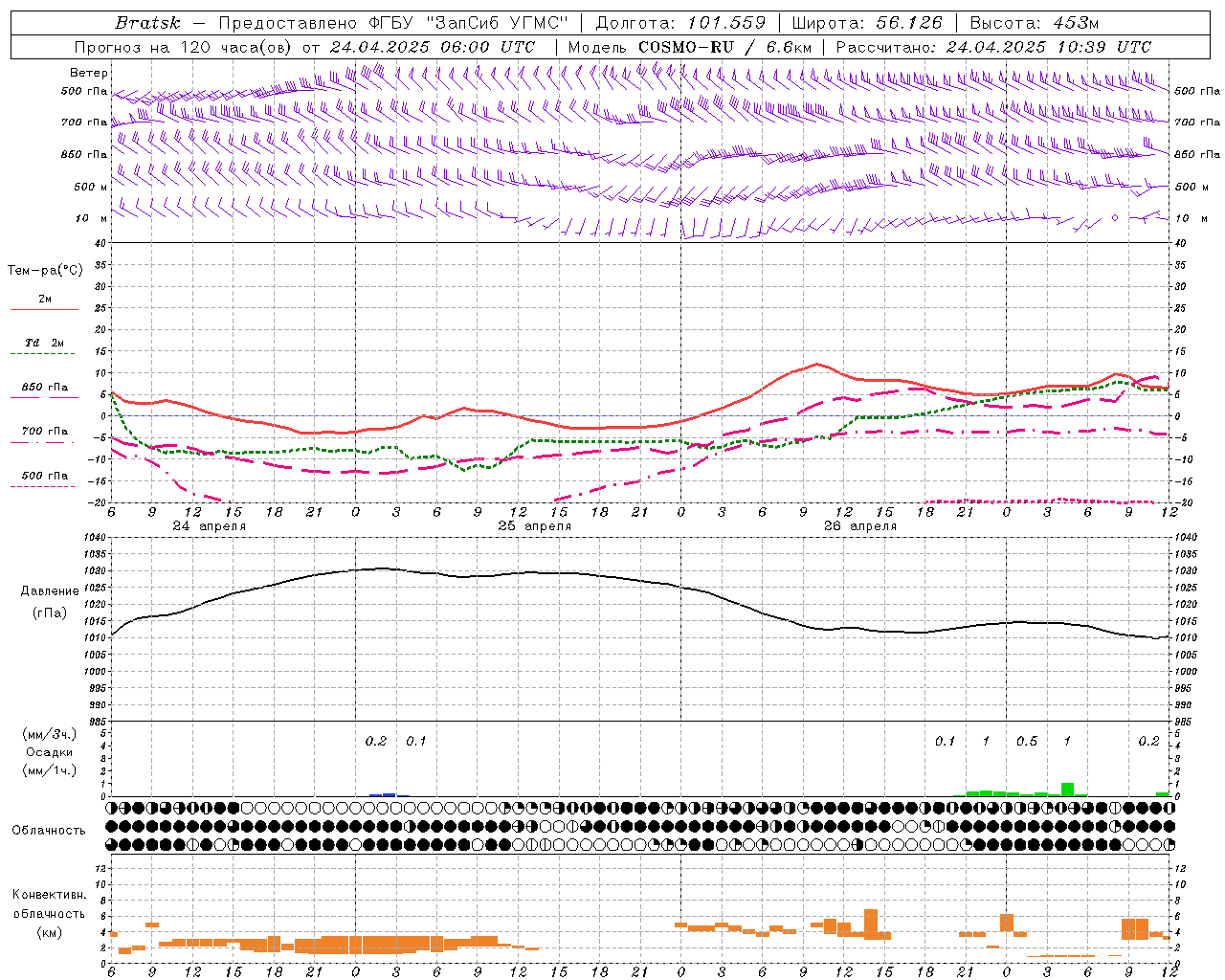Select the 25 апреля date label

click(x=534, y=526)
